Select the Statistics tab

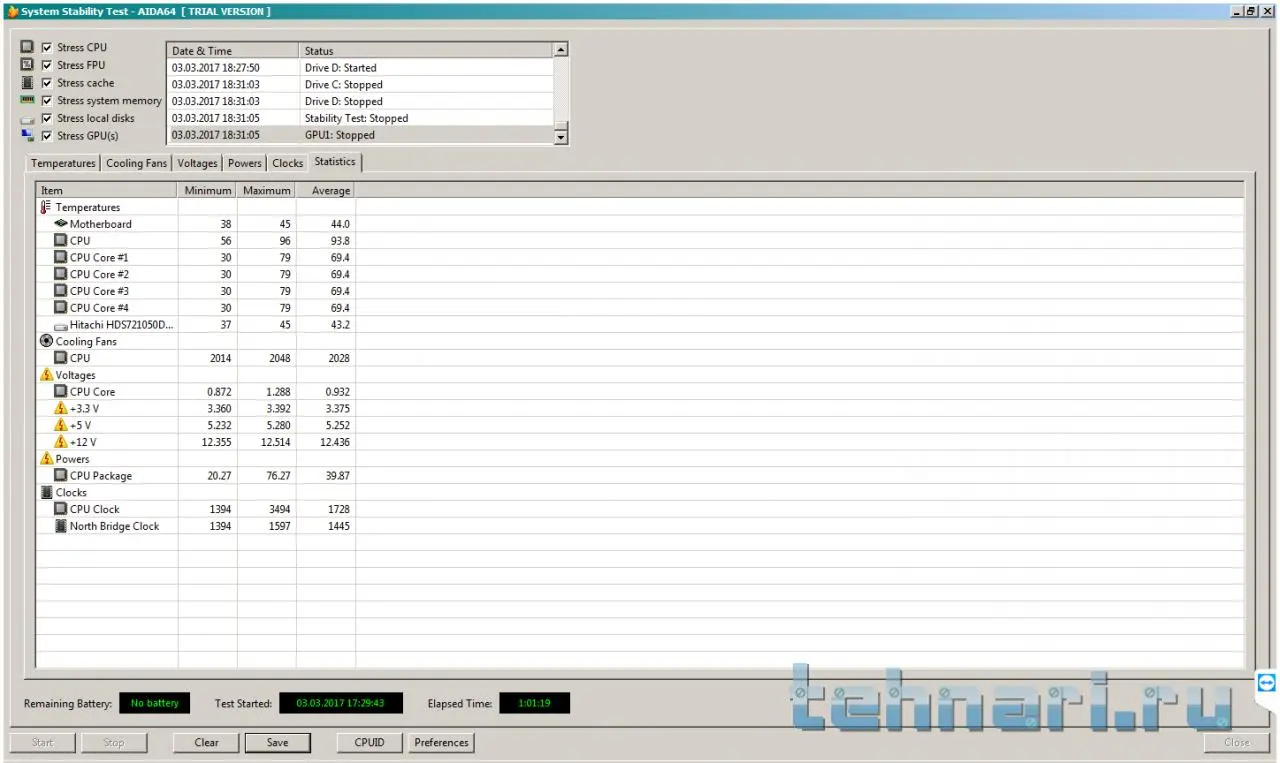[335, 161]
